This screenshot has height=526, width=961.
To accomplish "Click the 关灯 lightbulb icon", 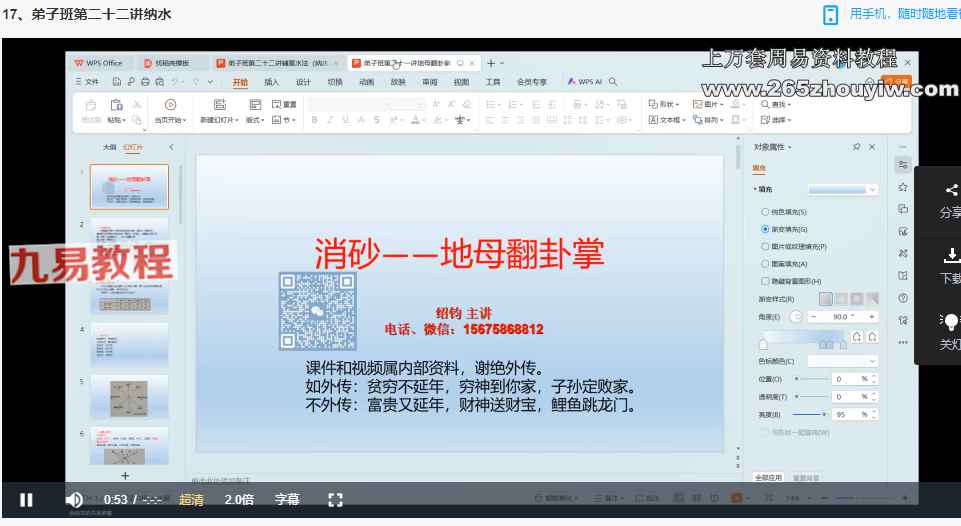I will coord(949,321).
